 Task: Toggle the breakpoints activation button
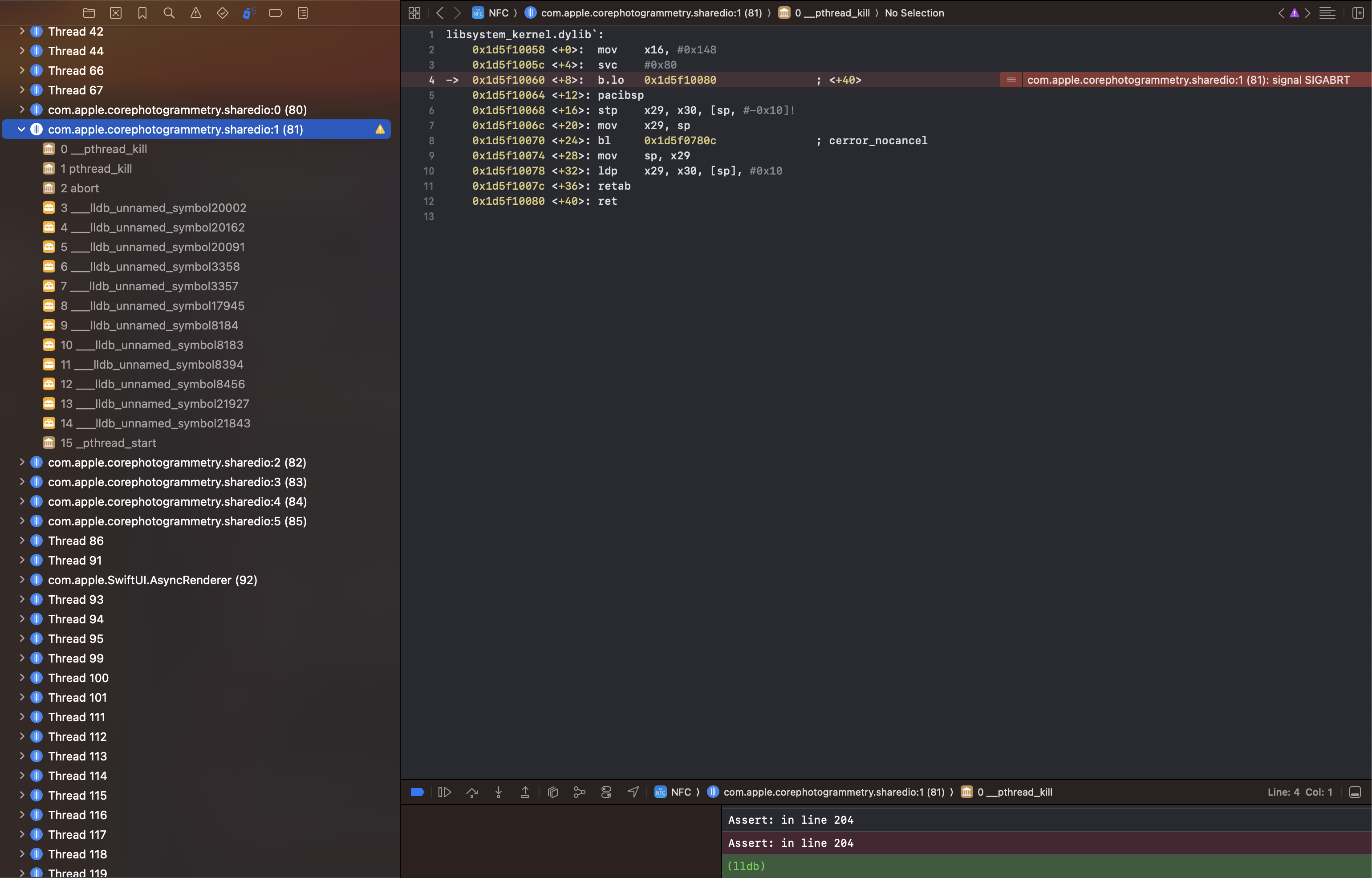(417, 792)
